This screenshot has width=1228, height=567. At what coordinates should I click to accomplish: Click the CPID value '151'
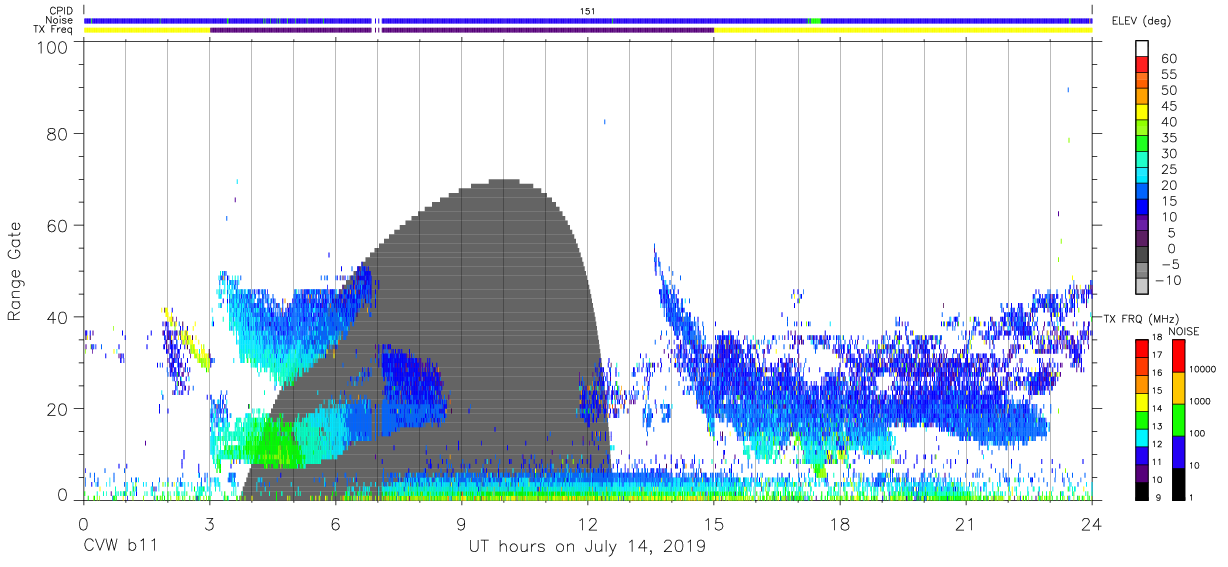(588, 10)
